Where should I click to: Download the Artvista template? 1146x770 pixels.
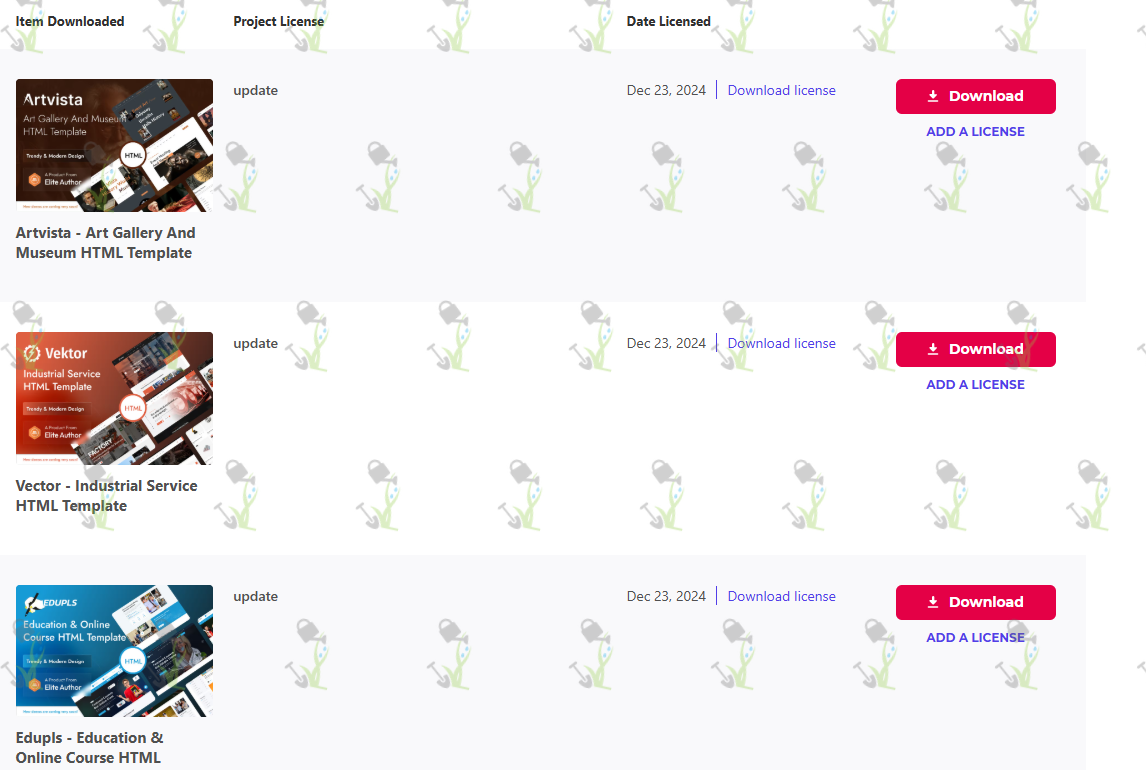(976, 96)
